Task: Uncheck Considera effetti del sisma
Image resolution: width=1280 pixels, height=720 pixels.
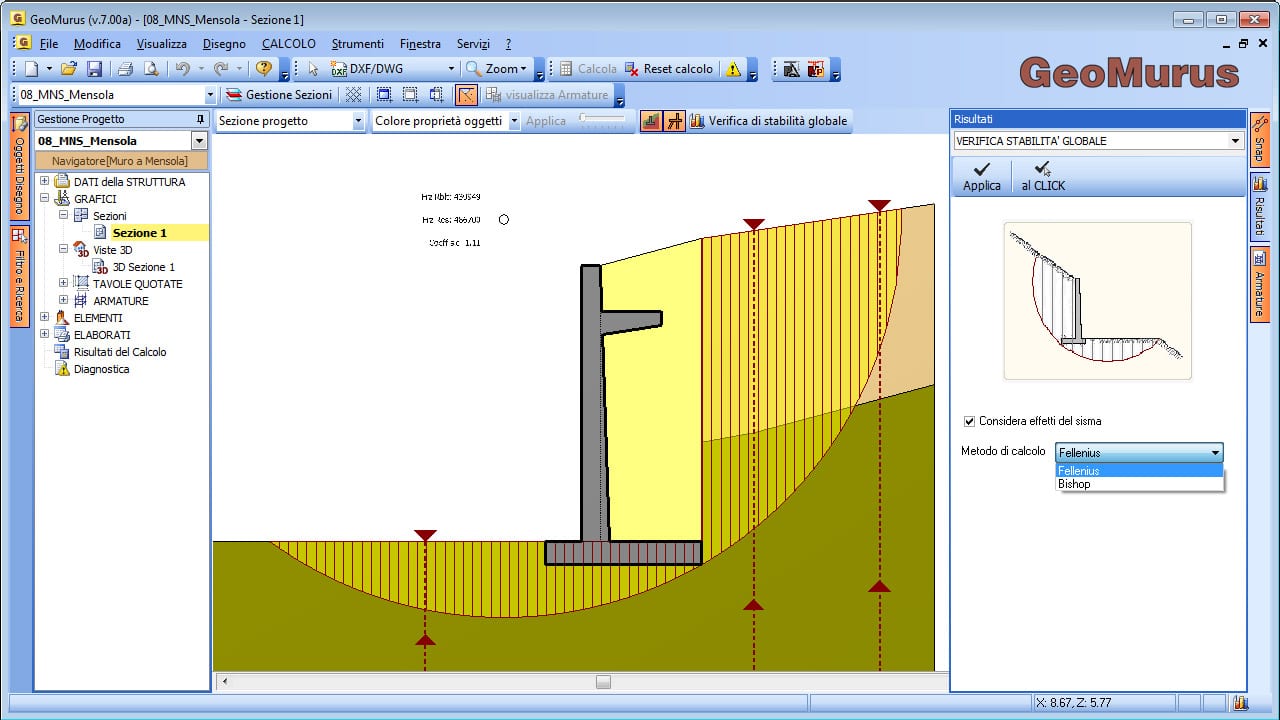Action: pyautogui.click(x=969, y=421)
